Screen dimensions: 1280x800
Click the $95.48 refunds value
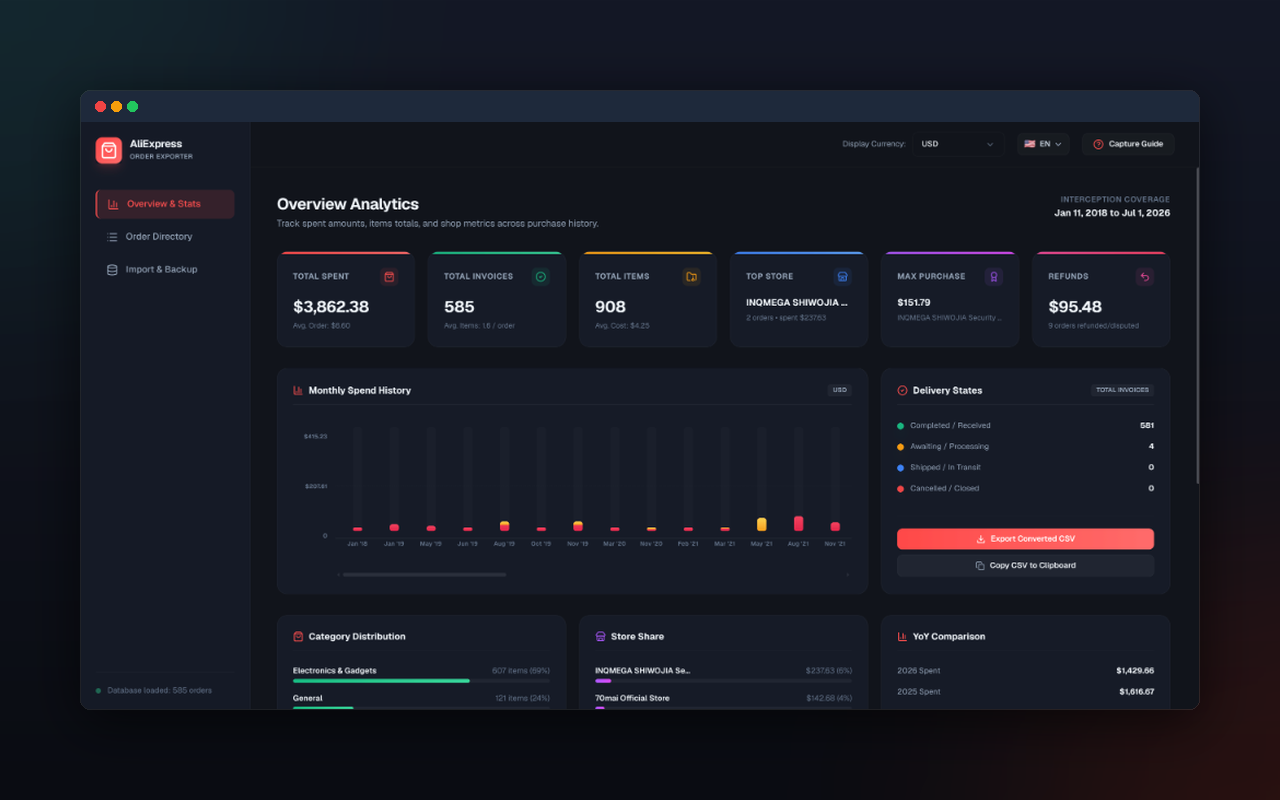(1075, 307)
